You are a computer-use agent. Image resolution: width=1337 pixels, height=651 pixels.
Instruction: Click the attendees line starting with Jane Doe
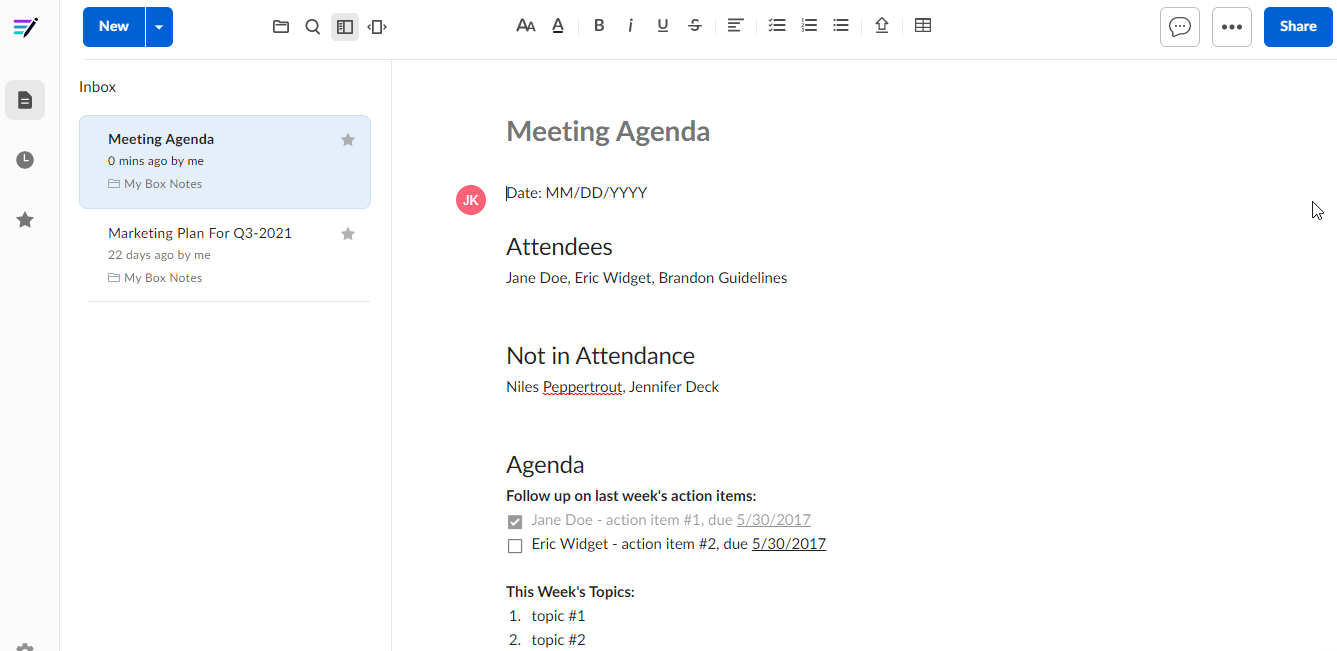(x=646, y=278)
